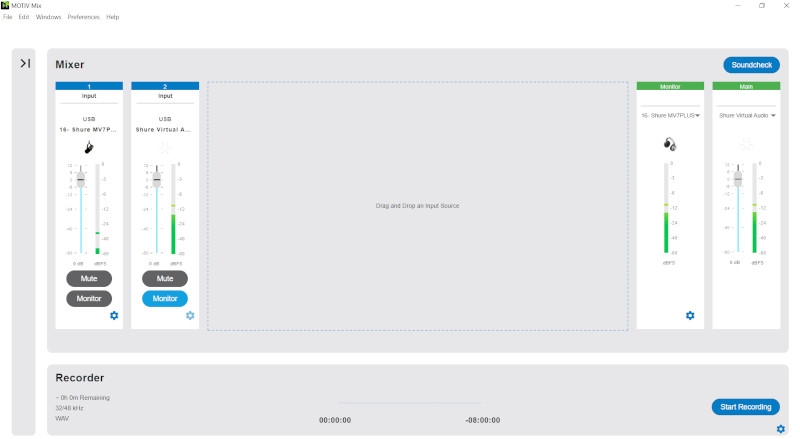Disable Monitor on channel 2

(165, 299)
